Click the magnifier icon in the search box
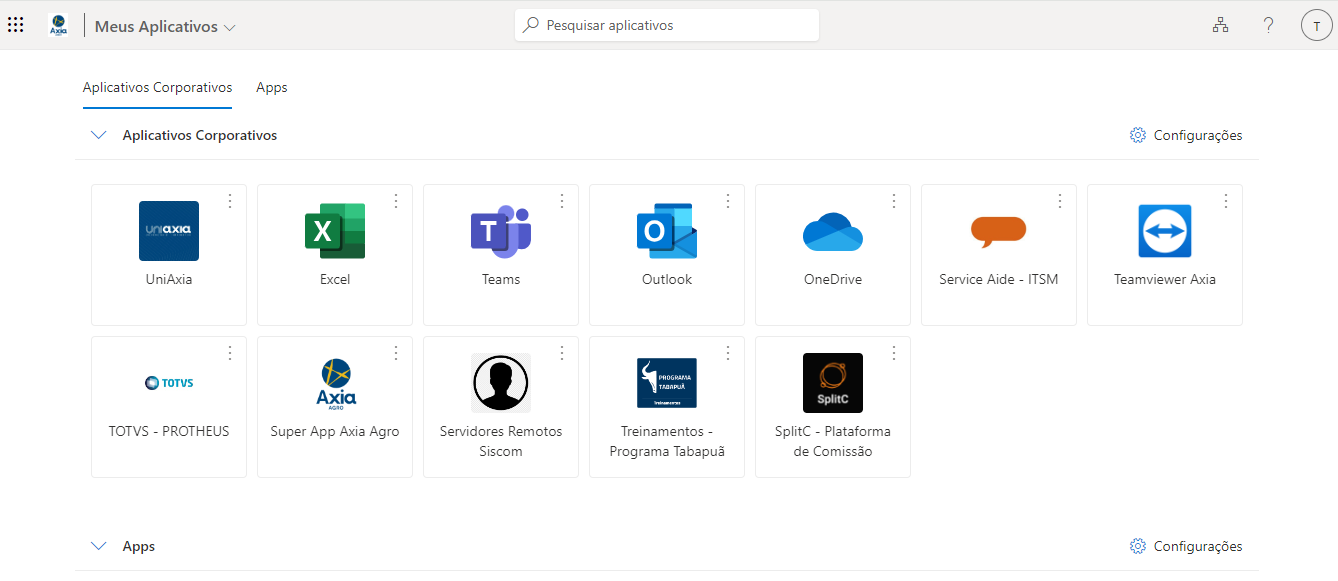This screenshot has height=581, width=1338. 531,25
